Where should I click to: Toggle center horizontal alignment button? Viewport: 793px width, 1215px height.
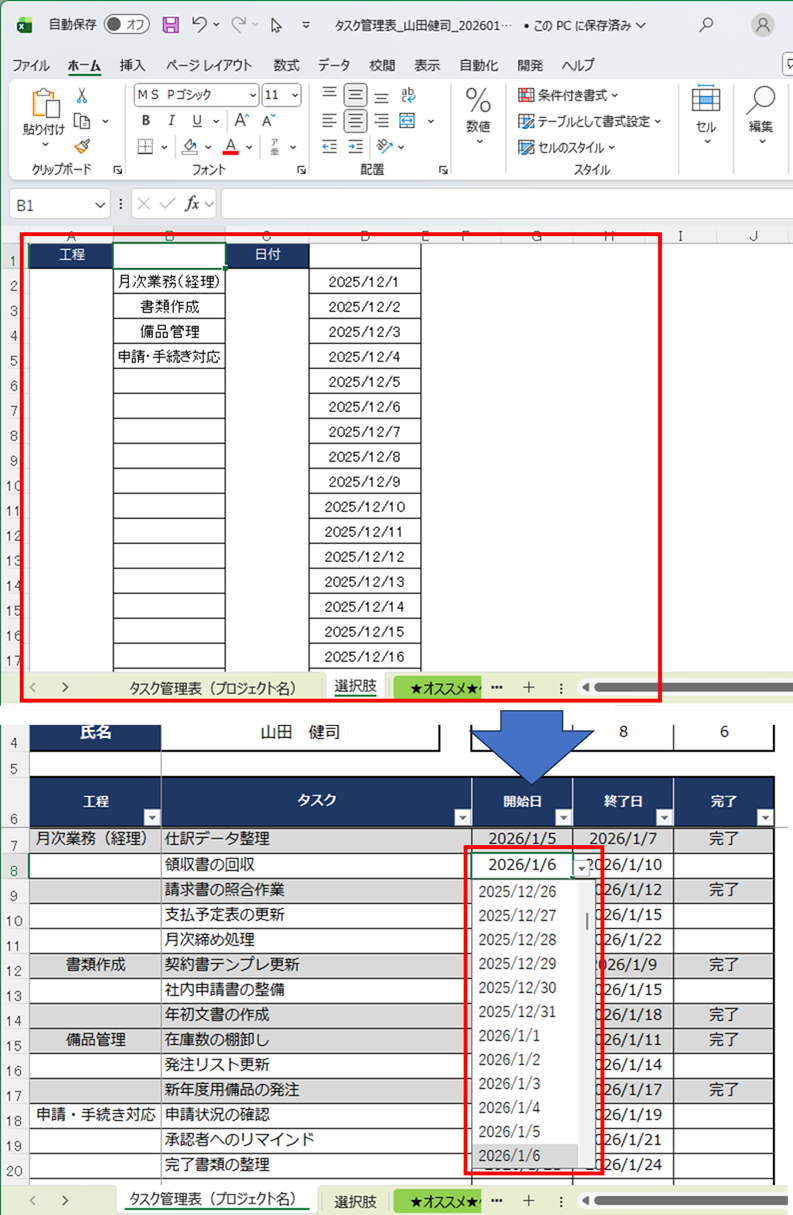[356, 121]
